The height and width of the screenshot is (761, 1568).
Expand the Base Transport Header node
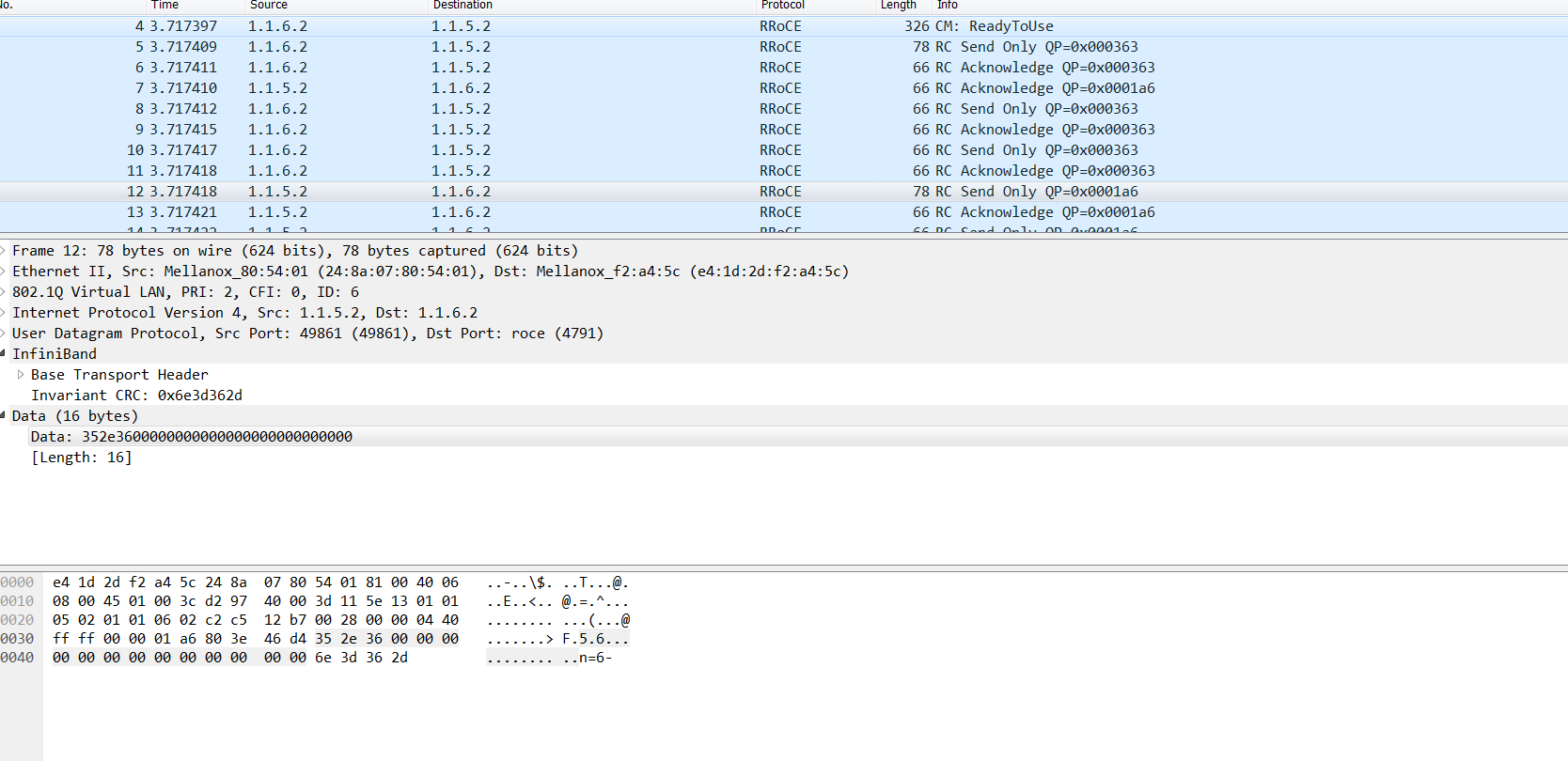(21, 375)
